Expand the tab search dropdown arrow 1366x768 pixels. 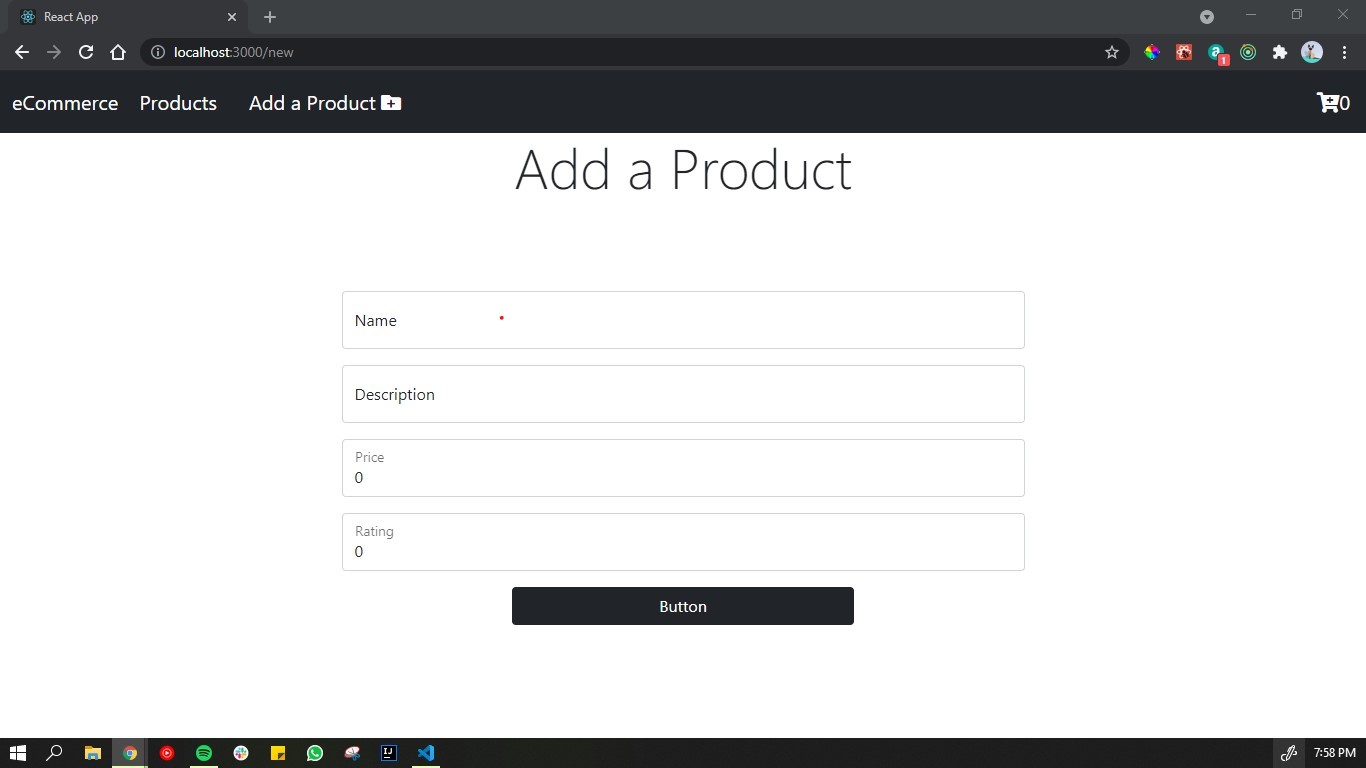tap(1207, 17)
